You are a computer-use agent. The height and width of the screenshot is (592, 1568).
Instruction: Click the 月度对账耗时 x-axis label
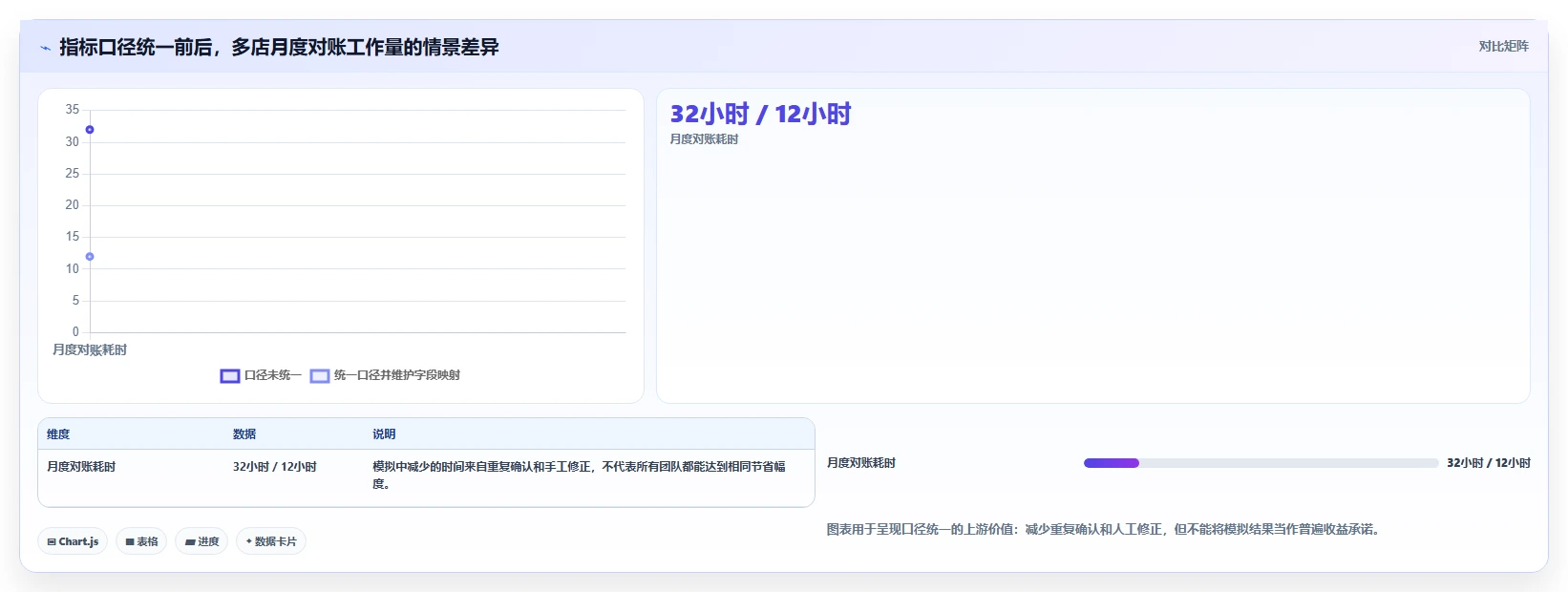pyautogui.click(x=90, y=350)
